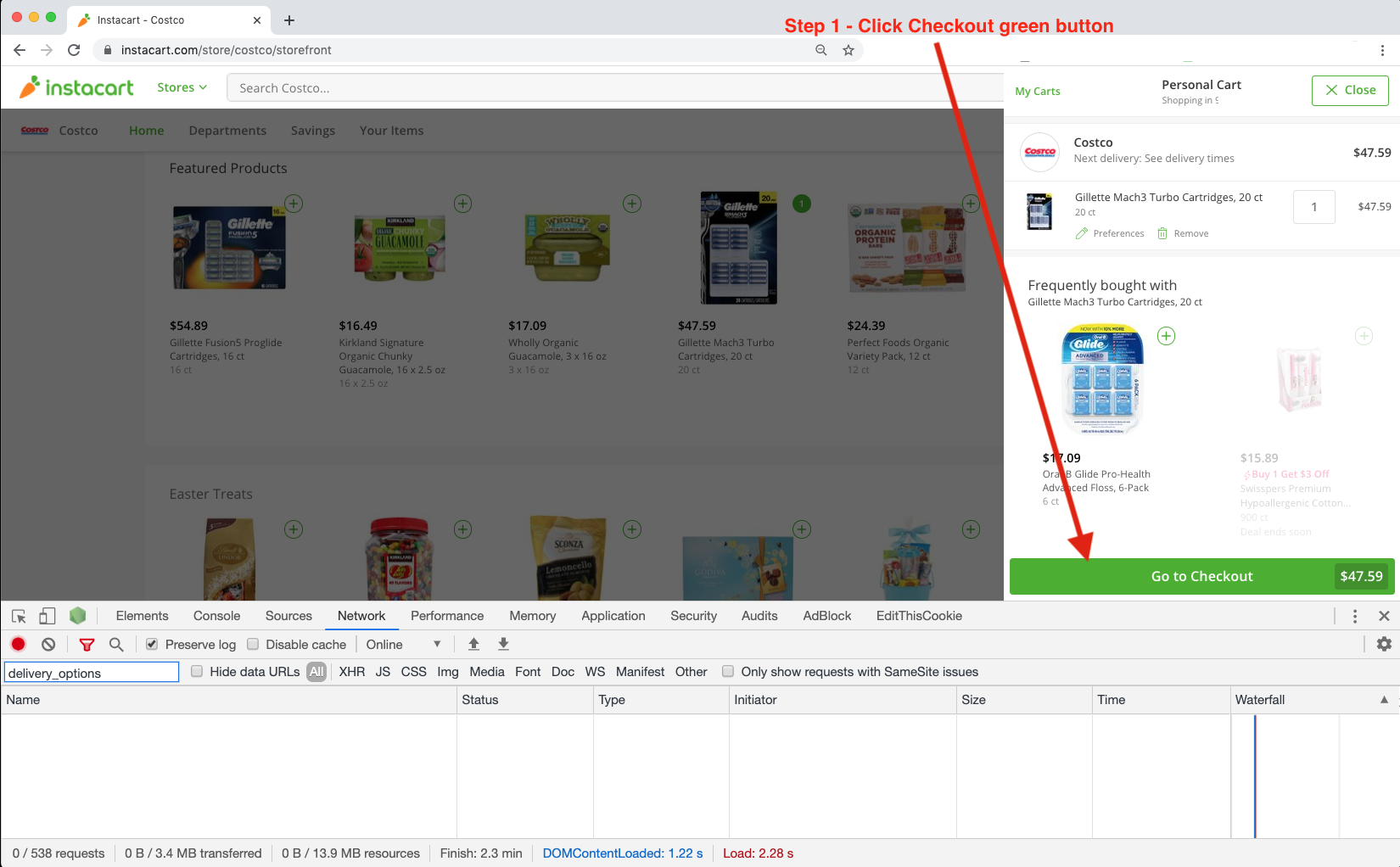The width and height of the screenshot is (1400, 867).
Task: Click quantity box for Gillette Mach3
Action: pos(1314,207)
